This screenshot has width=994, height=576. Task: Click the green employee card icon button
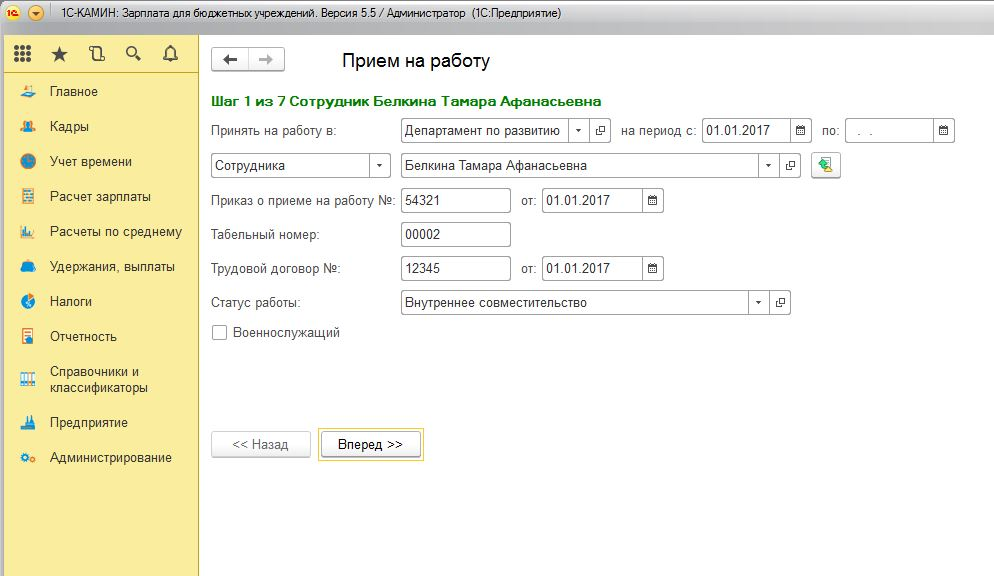click(825, 166)
